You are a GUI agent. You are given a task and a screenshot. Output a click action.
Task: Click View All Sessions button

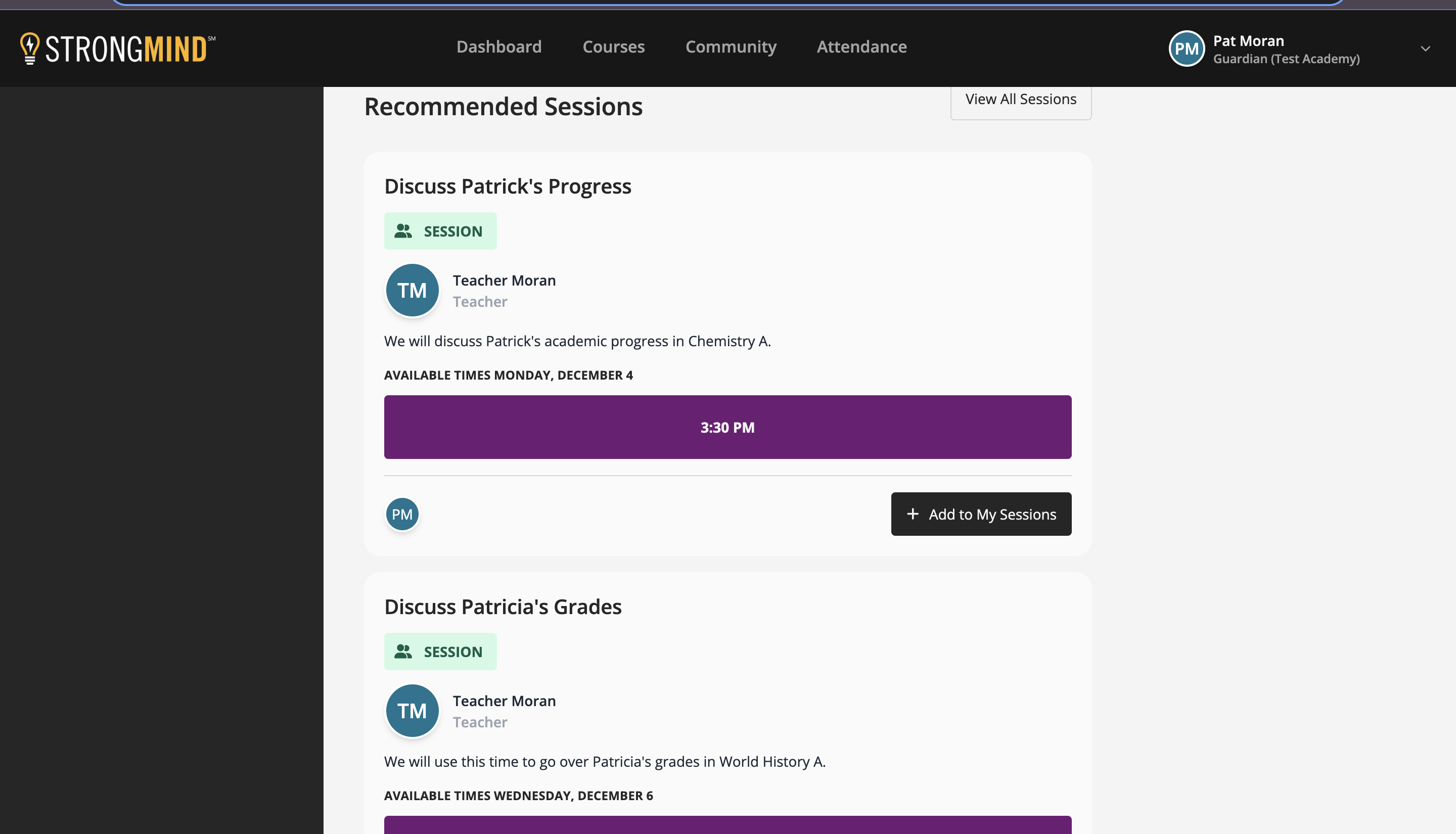tap(1021, 100)
